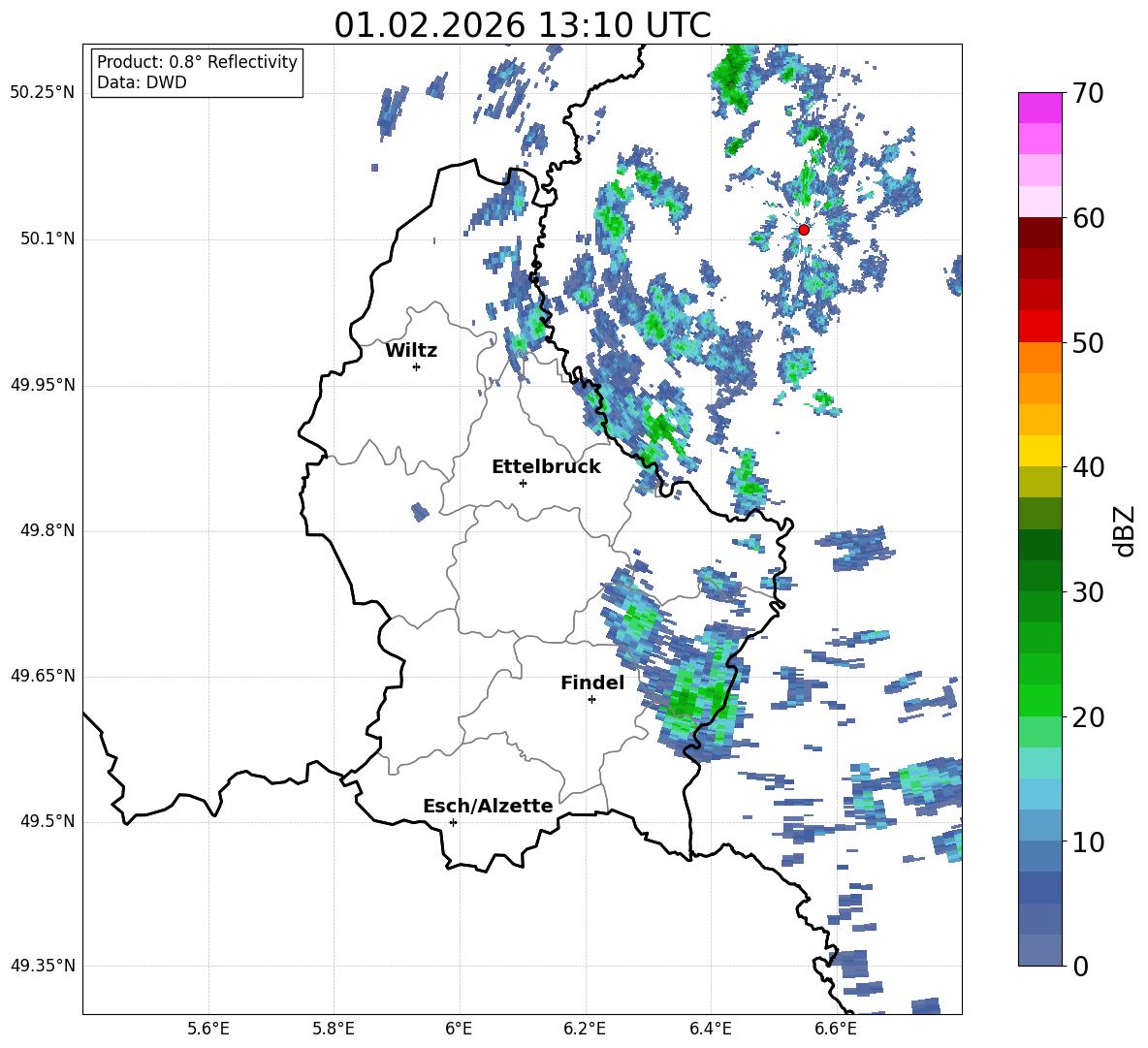
Task: Click the title 01.02.2026 13:10 UTC
Action: [x=523, y=25]
